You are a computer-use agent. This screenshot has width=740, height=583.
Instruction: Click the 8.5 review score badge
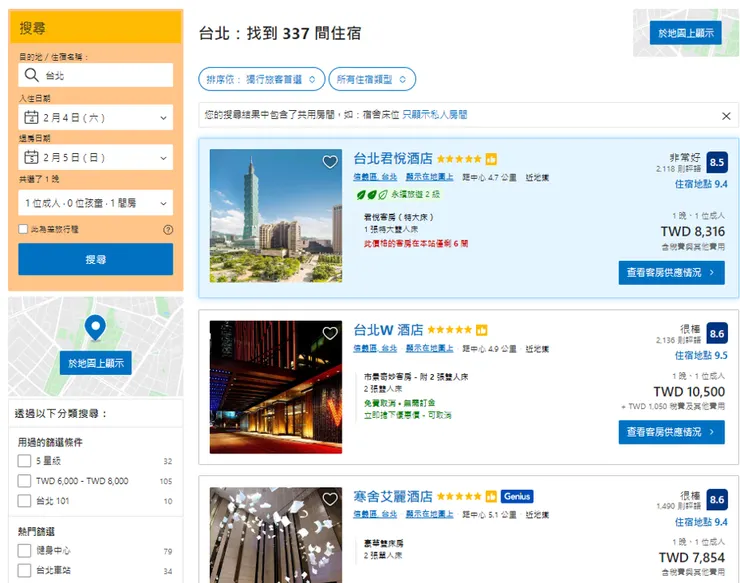(x=717, y=162)
